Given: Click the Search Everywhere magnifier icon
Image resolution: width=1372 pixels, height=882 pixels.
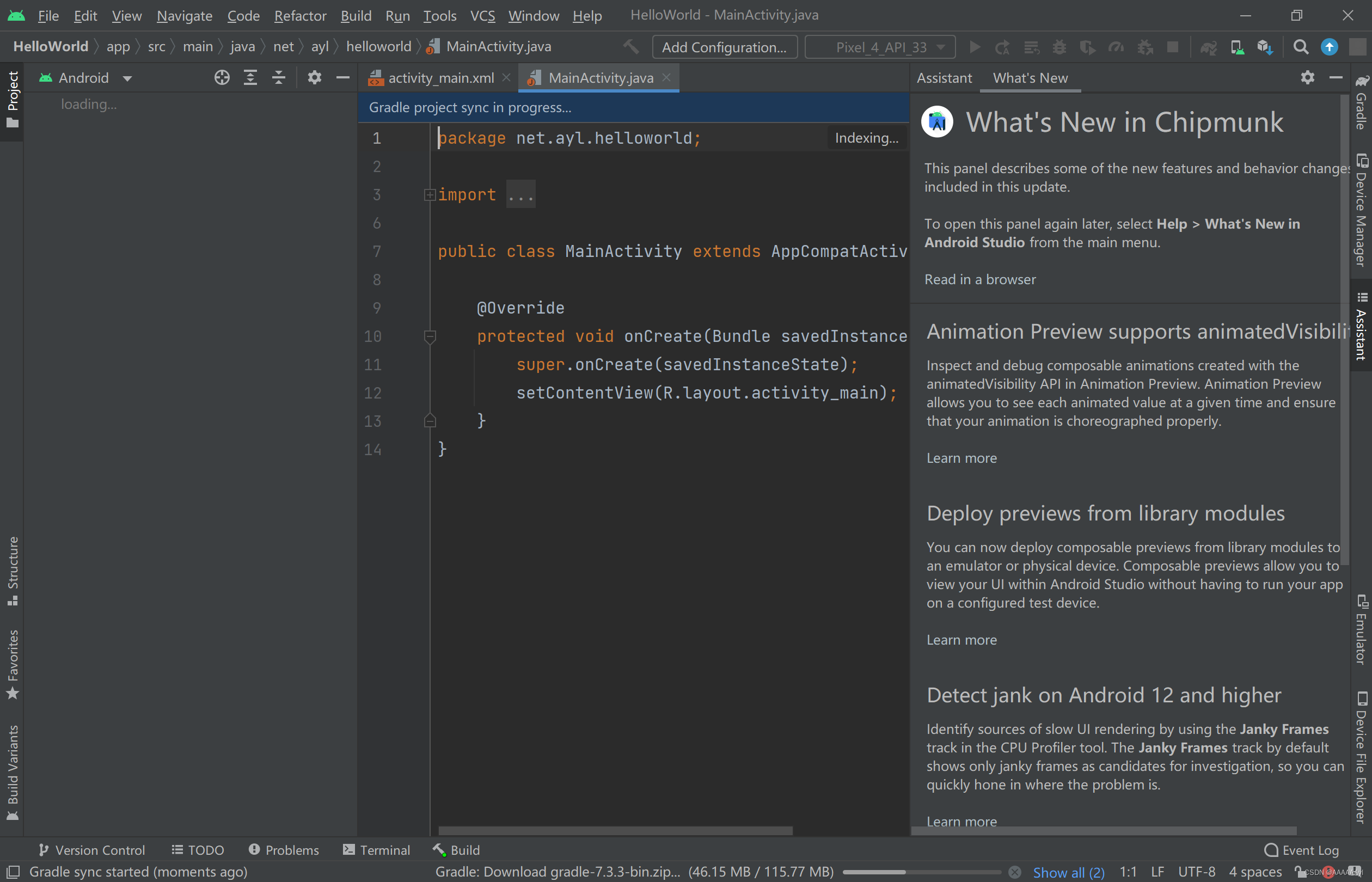Looking at the screenshot, I should [1301, 47].
